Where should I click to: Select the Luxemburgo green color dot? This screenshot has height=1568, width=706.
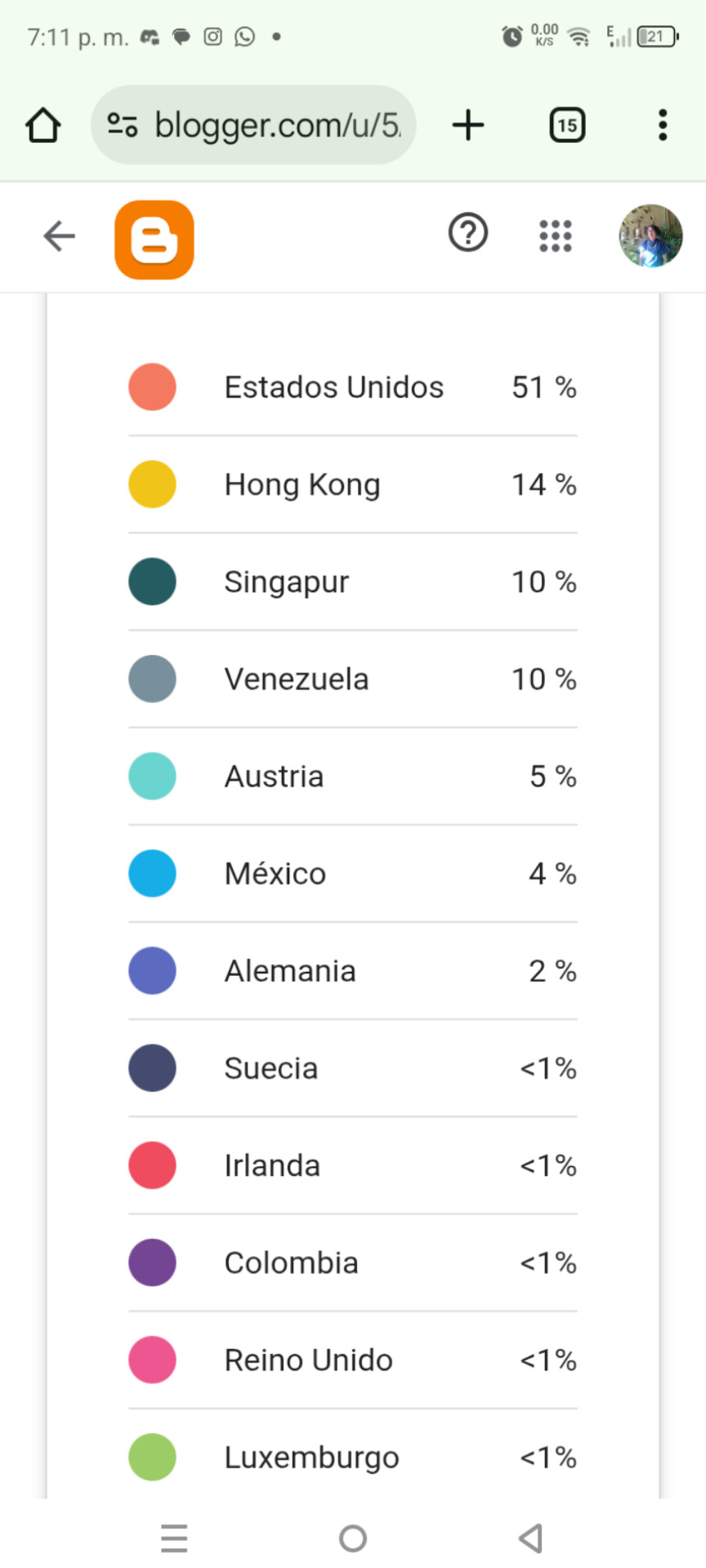pyautogui.click(x=152, y=1457)
